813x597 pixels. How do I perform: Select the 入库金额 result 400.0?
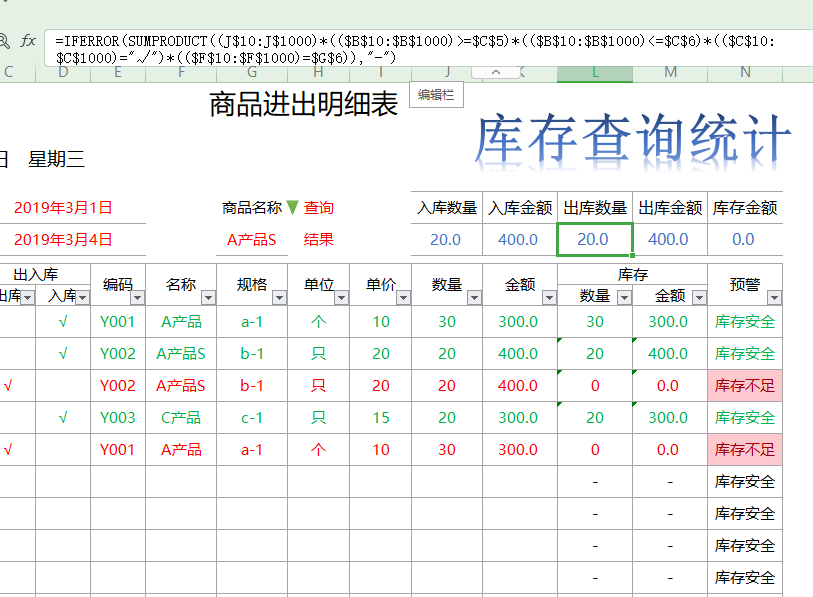tap(520, 240)
